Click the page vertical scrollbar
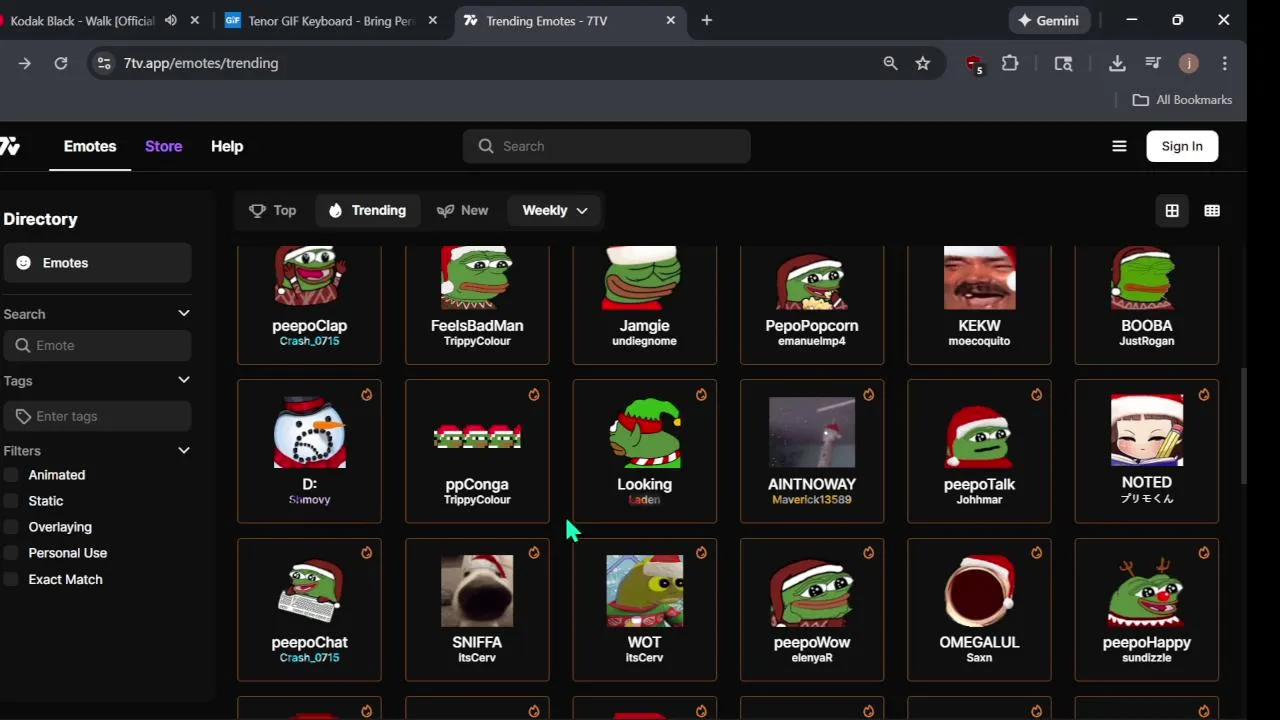Screen dimensions: 1280x720 (1244, 426)
